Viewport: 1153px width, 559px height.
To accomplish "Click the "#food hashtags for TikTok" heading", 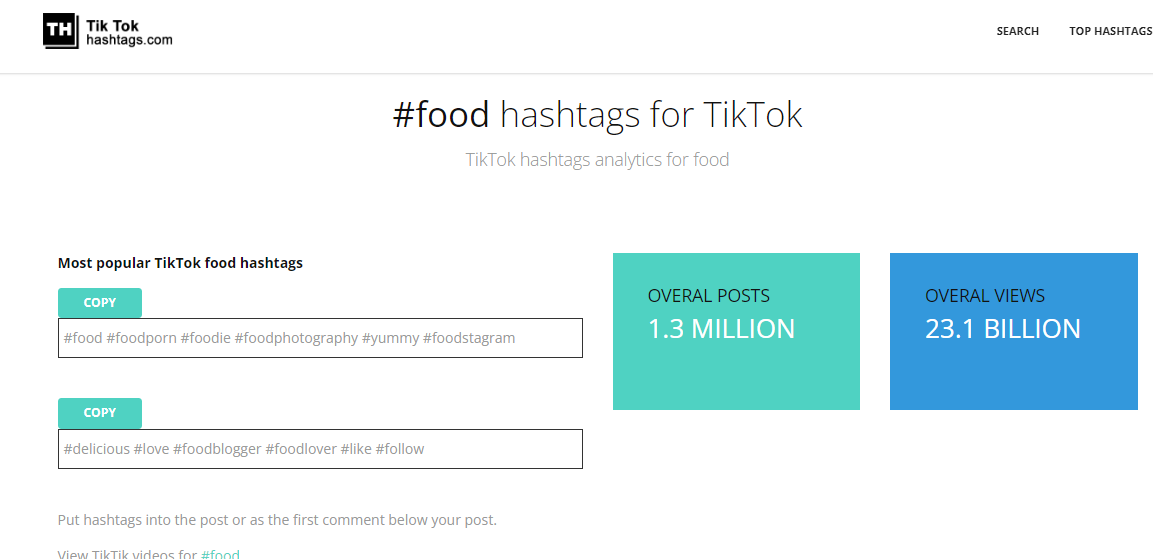I will click(597, 115).
